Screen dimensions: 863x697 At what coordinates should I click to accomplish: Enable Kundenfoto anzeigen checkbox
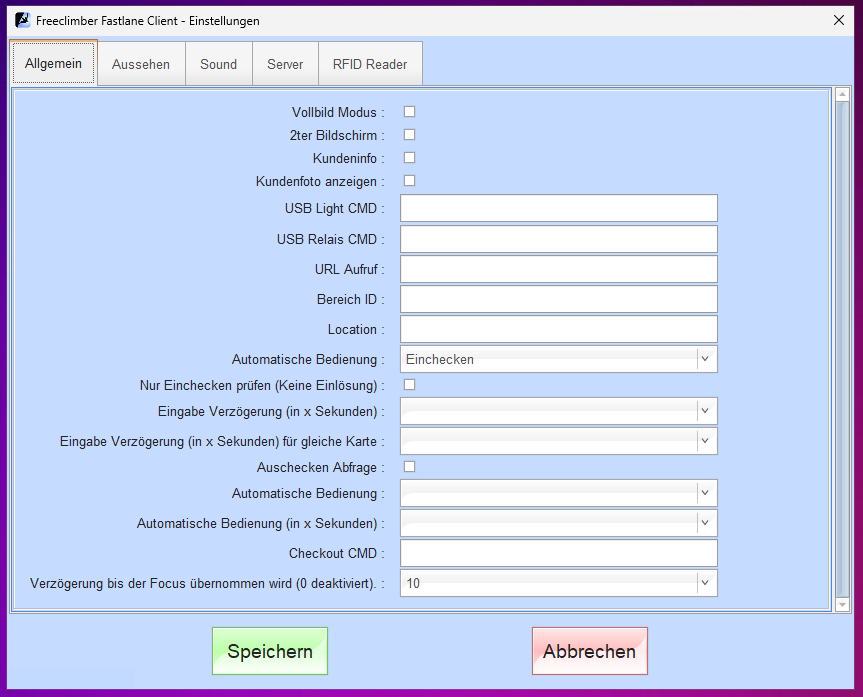[409, 181]
